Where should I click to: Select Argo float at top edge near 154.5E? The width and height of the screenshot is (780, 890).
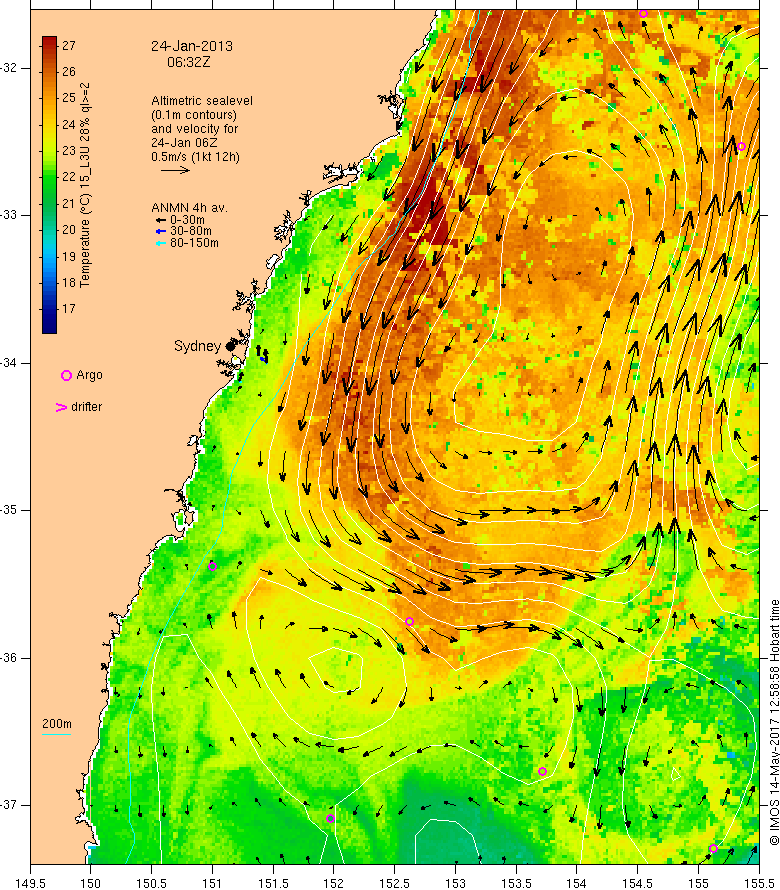coord(643,14)
